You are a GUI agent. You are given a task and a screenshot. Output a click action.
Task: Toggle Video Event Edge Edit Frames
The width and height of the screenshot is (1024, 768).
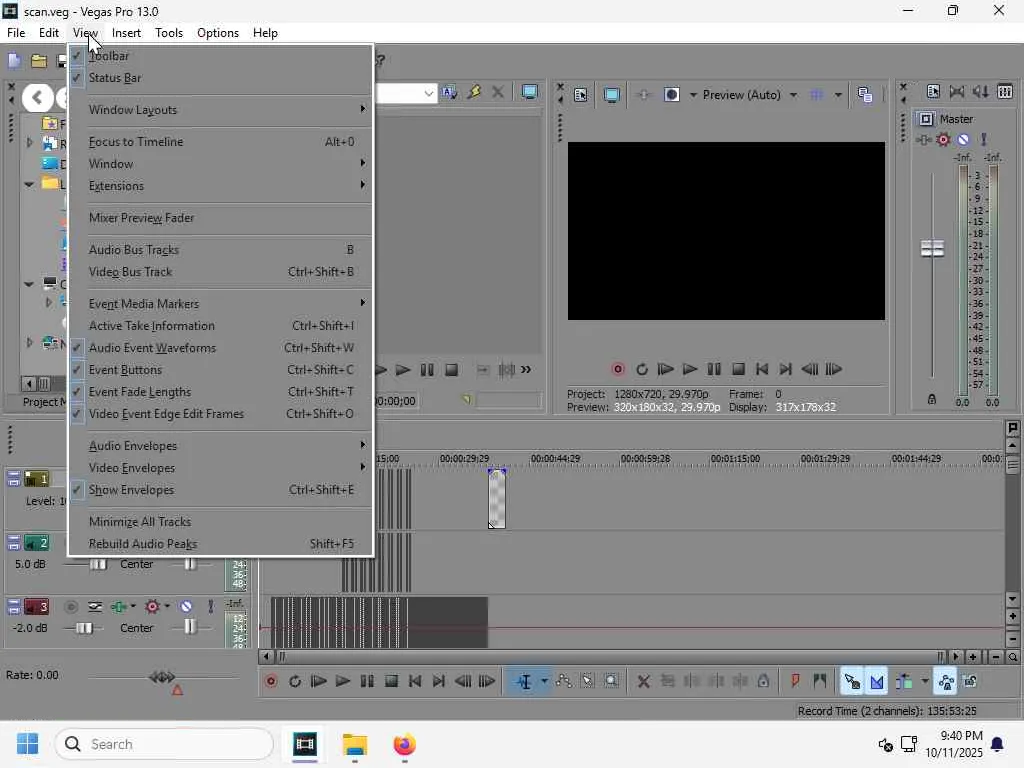(221, 414)
